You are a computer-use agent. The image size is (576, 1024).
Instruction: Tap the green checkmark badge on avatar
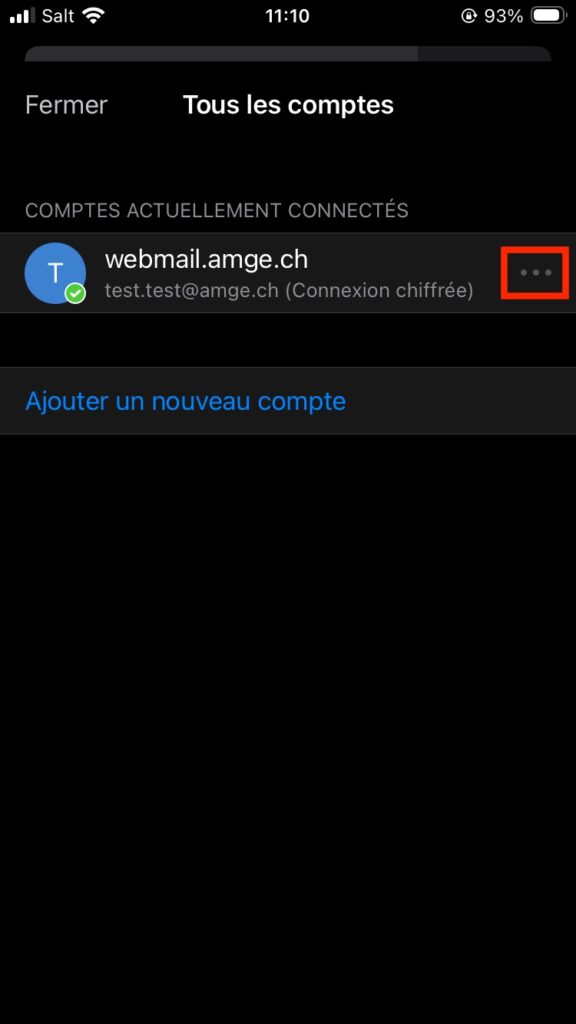coord(76,294)
